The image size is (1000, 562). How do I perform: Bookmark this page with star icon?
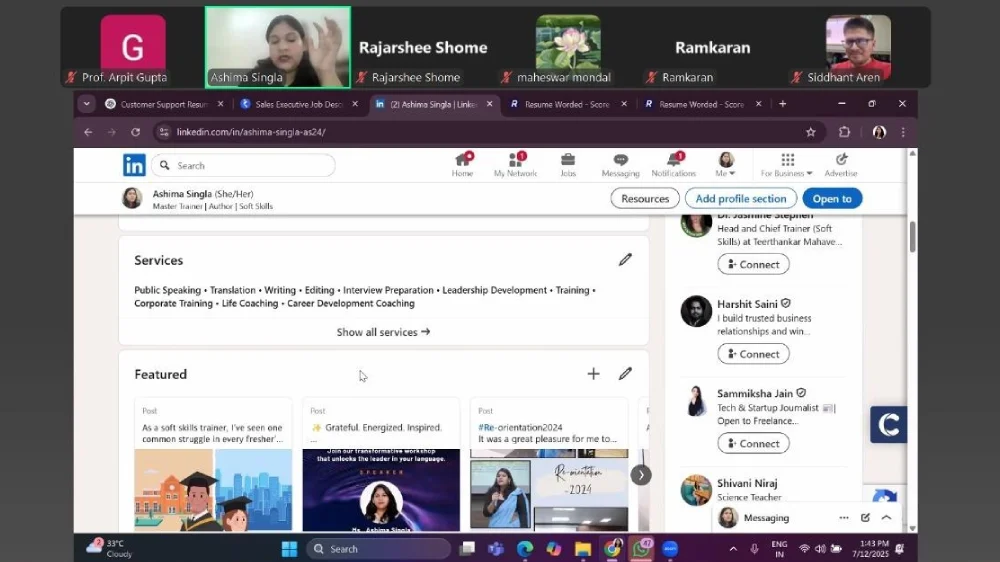811,132
